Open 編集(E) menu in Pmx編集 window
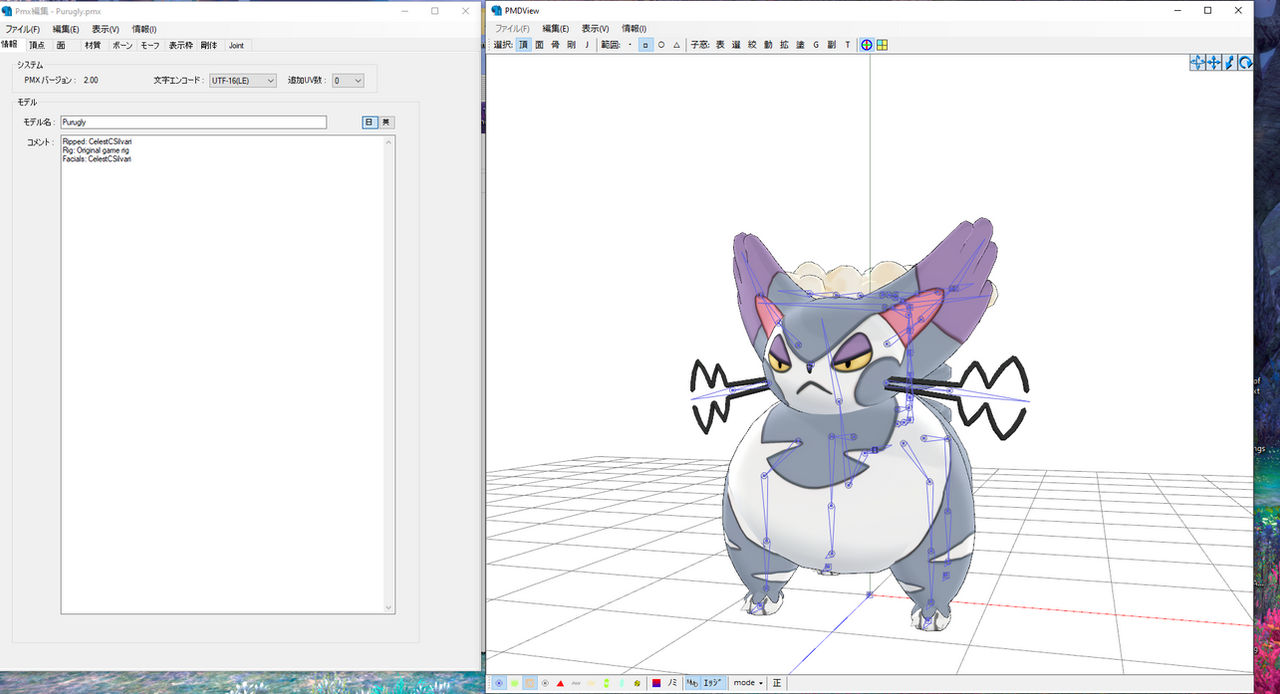 coord(66,29)
